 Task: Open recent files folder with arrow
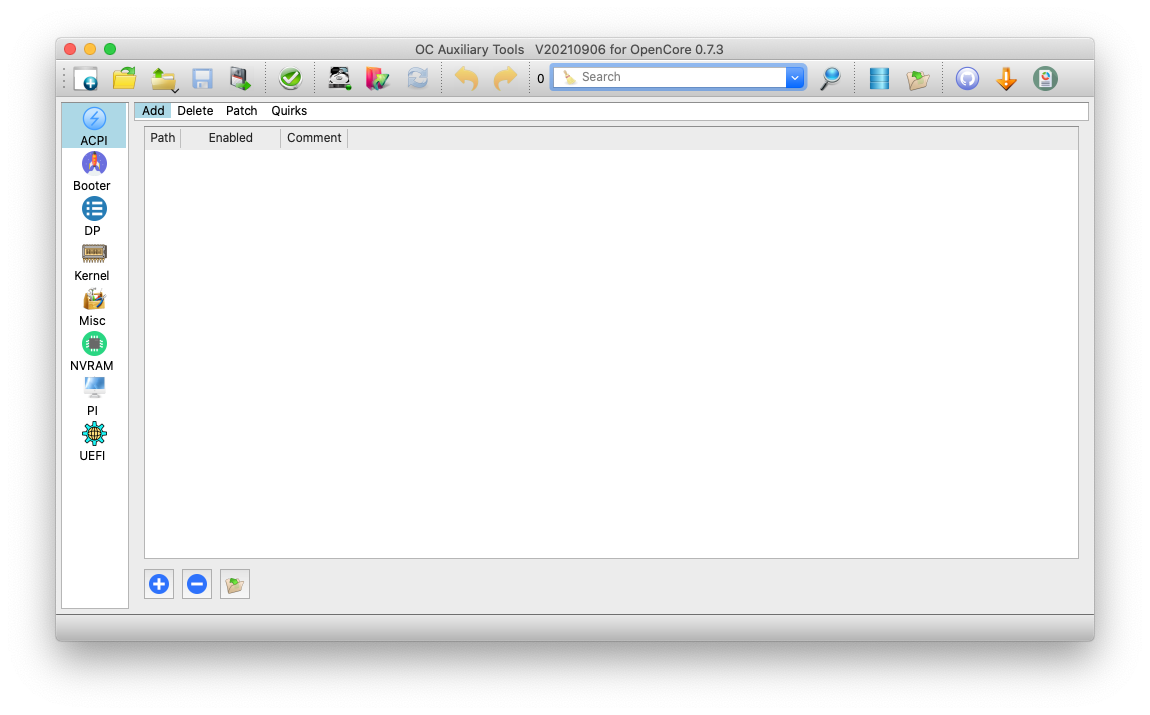[164, 78]
